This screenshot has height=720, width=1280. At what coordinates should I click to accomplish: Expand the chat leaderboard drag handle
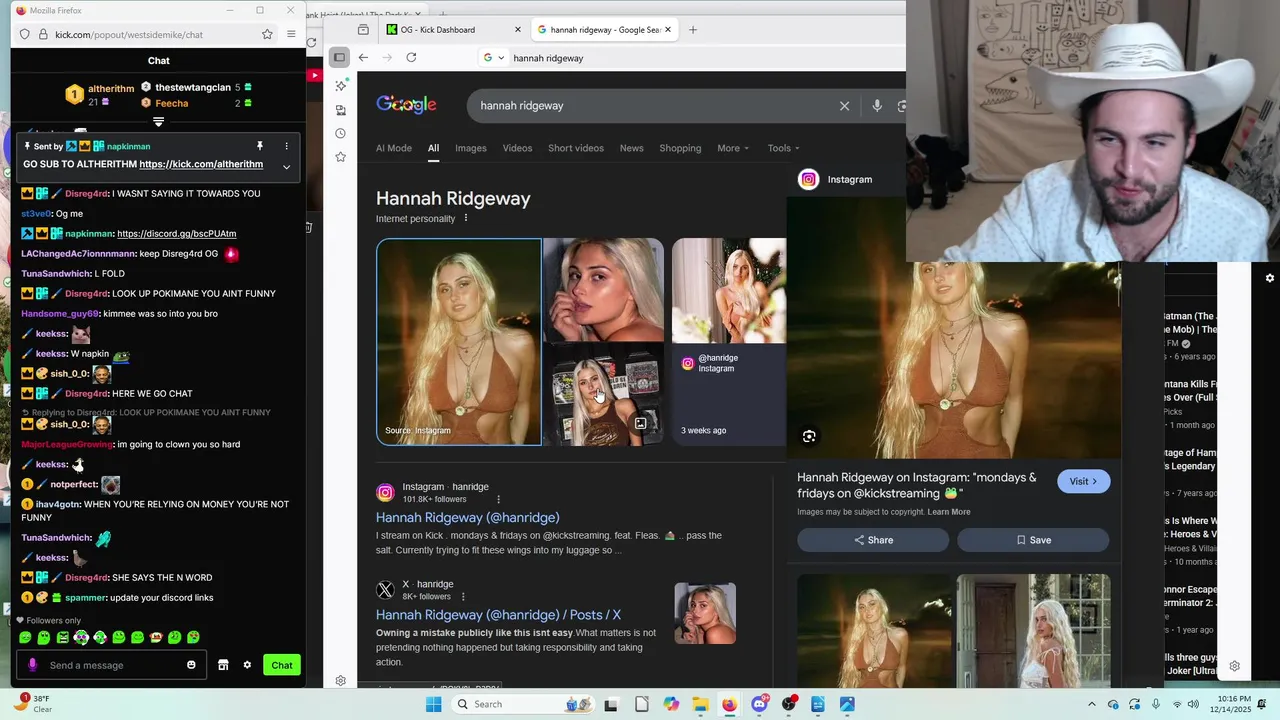click(158, 122)
